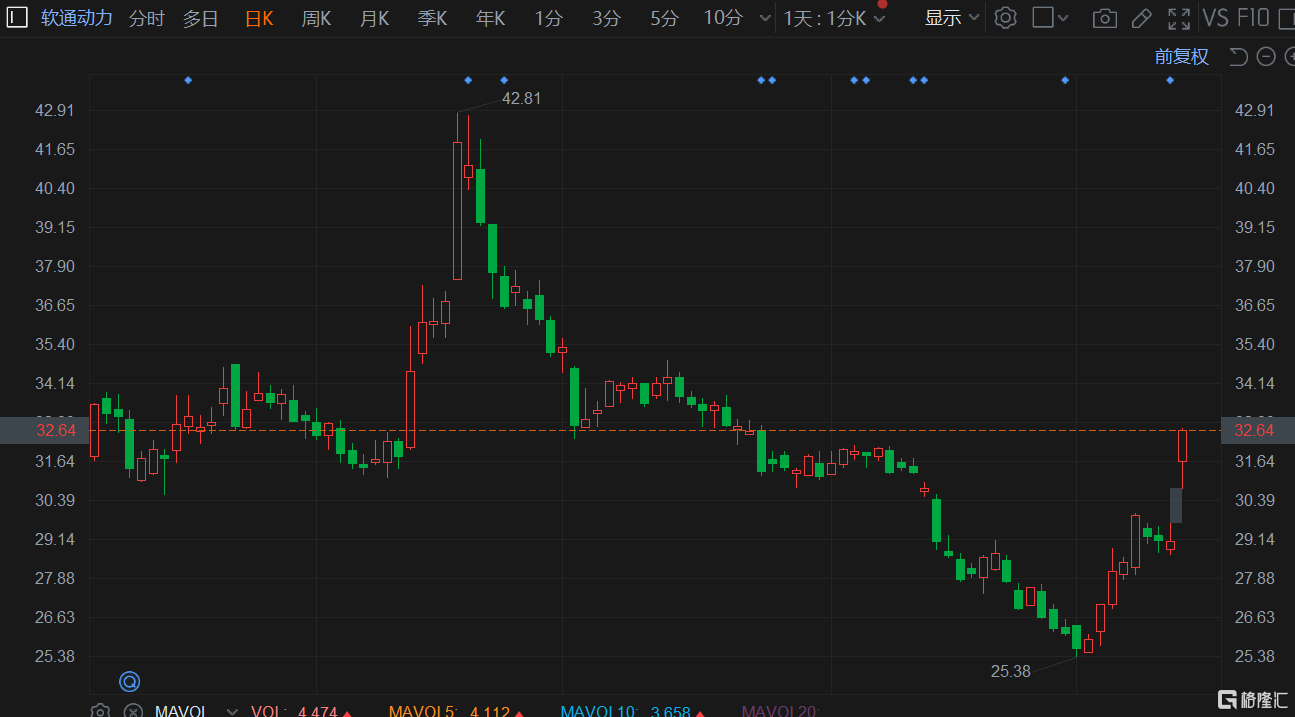Click the MAVOL20 label
Viewport: 1295px width, 717px height.
780,712
